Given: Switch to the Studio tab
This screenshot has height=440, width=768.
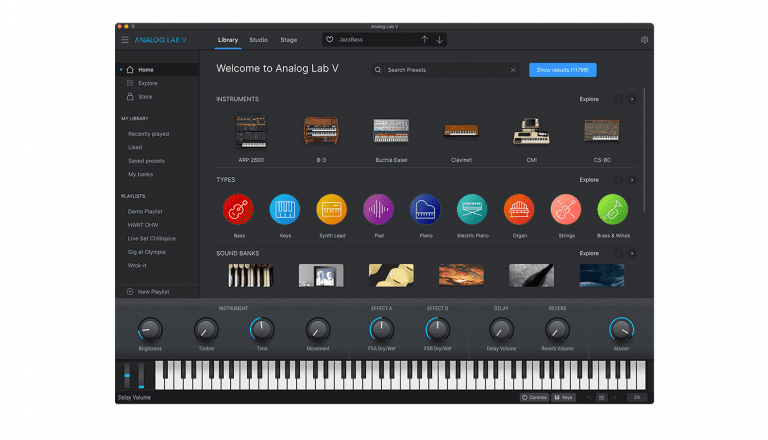Looking at the screenshot, I should tap(258, 40).
